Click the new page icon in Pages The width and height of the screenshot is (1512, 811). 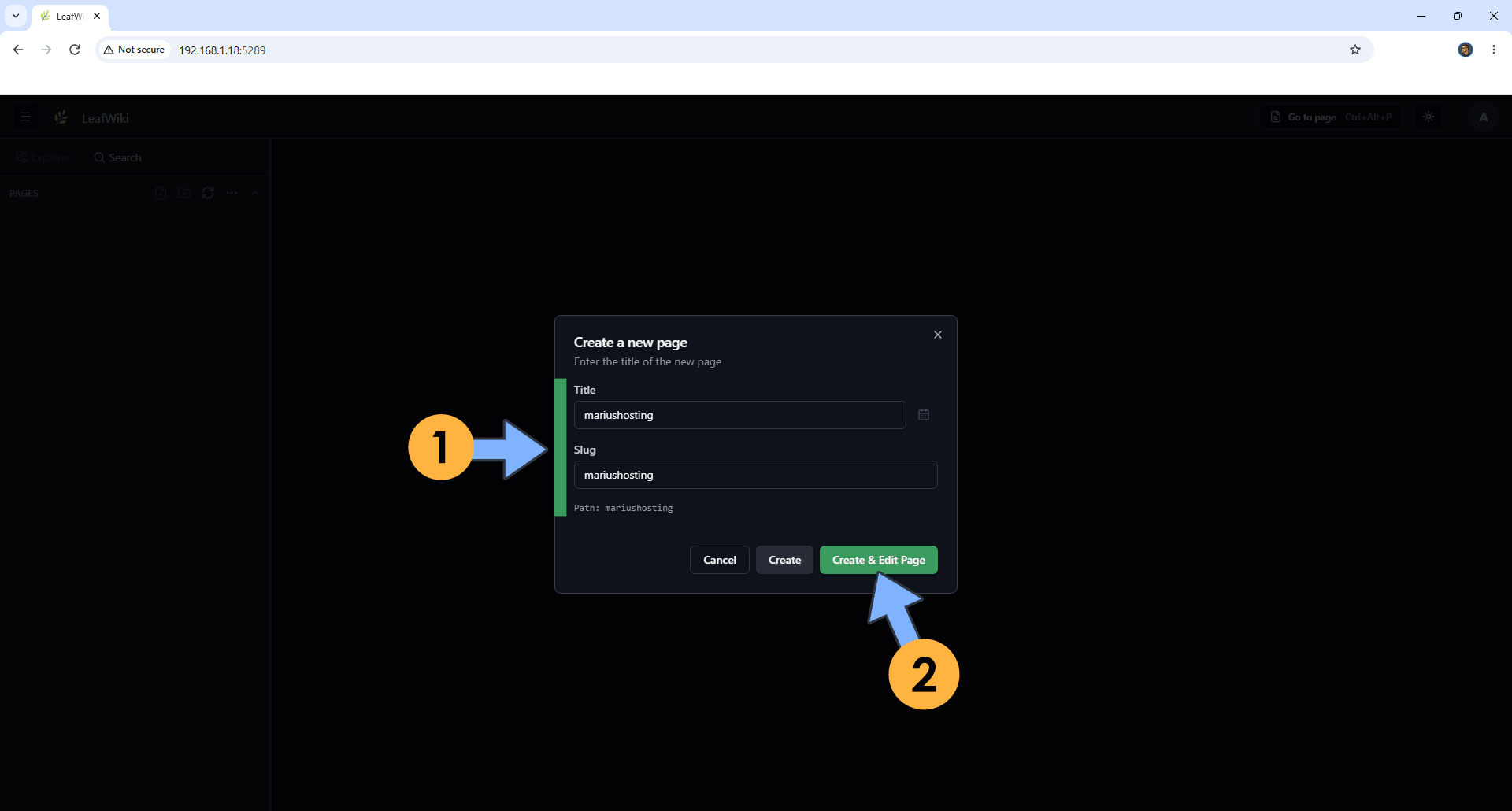coord(161,193)
